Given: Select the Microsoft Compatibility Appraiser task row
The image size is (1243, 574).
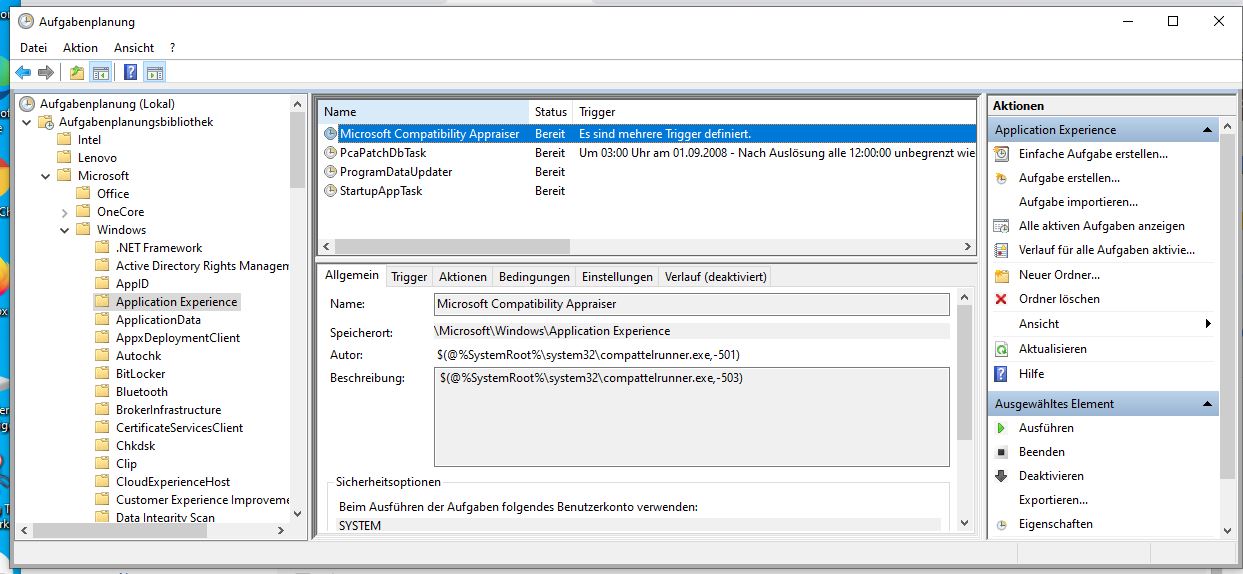Looking at the screenshot, I should pyautogui.click(x=647, y=134).
